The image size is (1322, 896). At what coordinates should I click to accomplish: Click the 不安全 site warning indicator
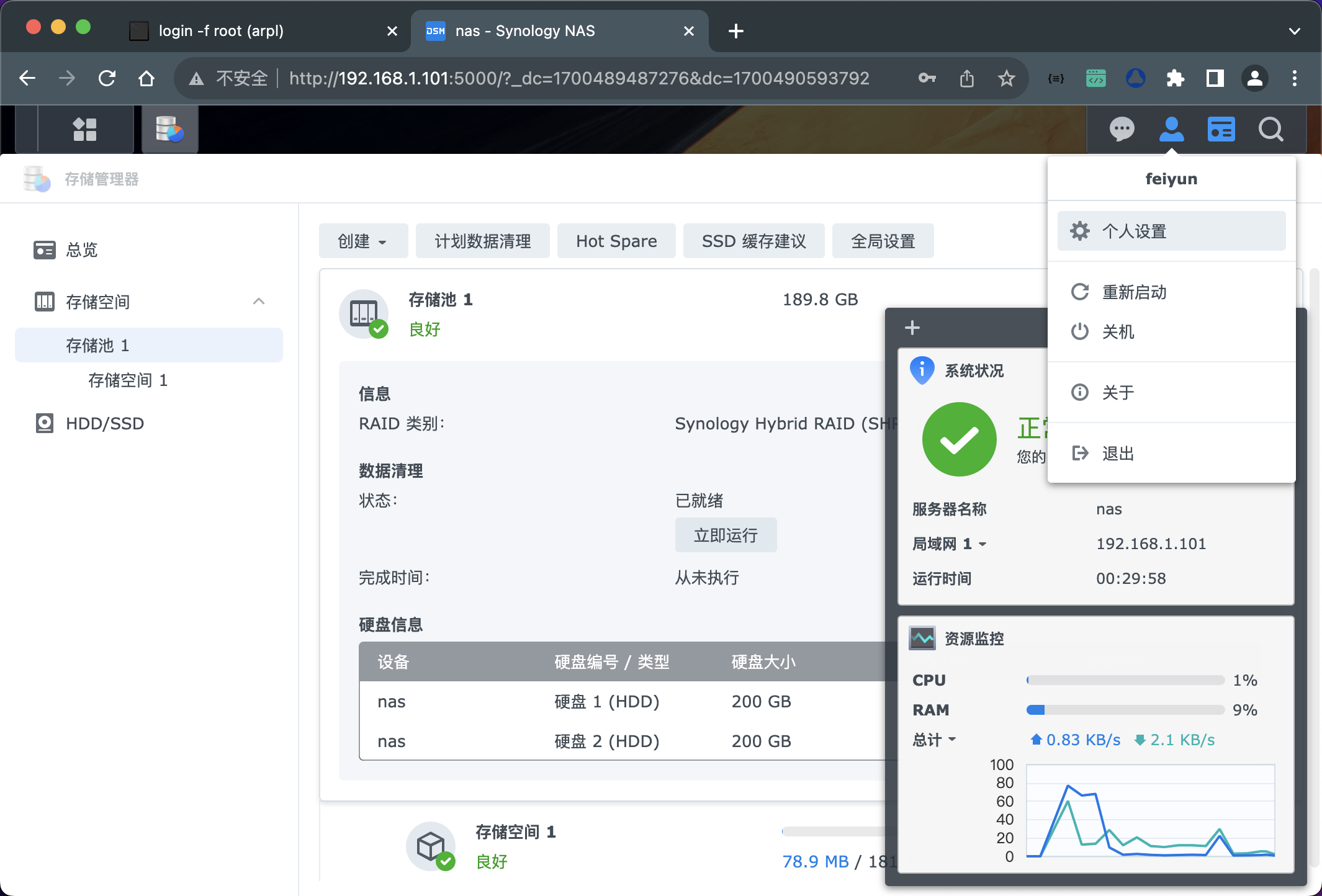click(228, 78)
